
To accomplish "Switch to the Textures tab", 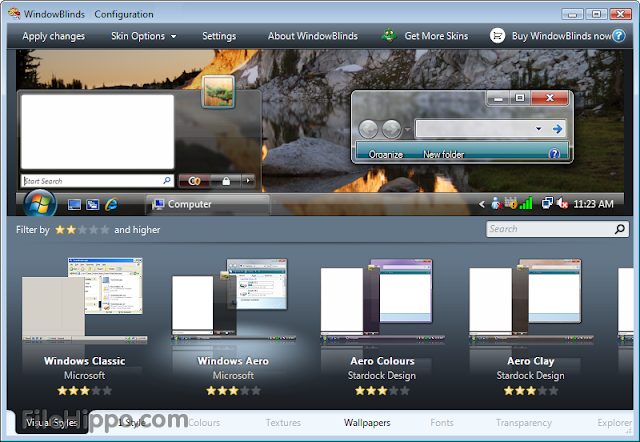I will point(283,423).
